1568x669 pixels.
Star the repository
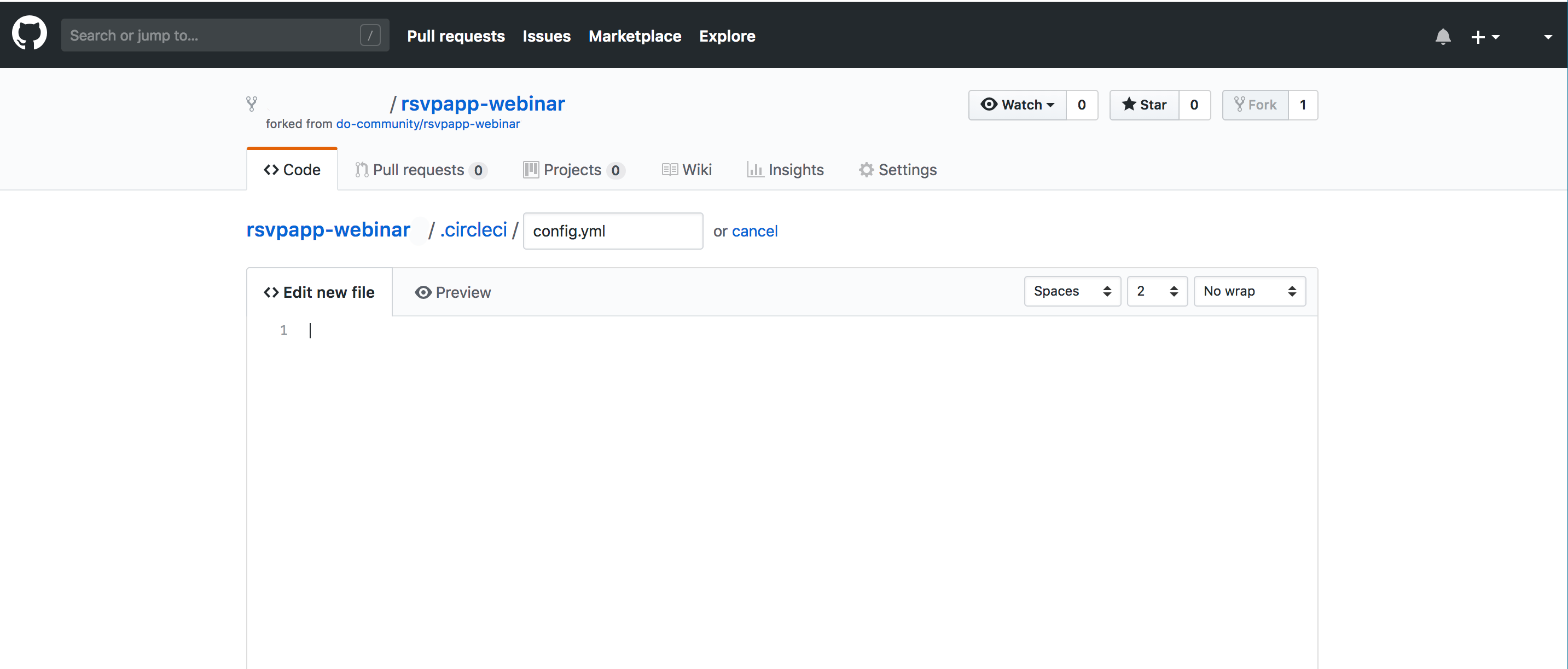tap(1145, 105)
